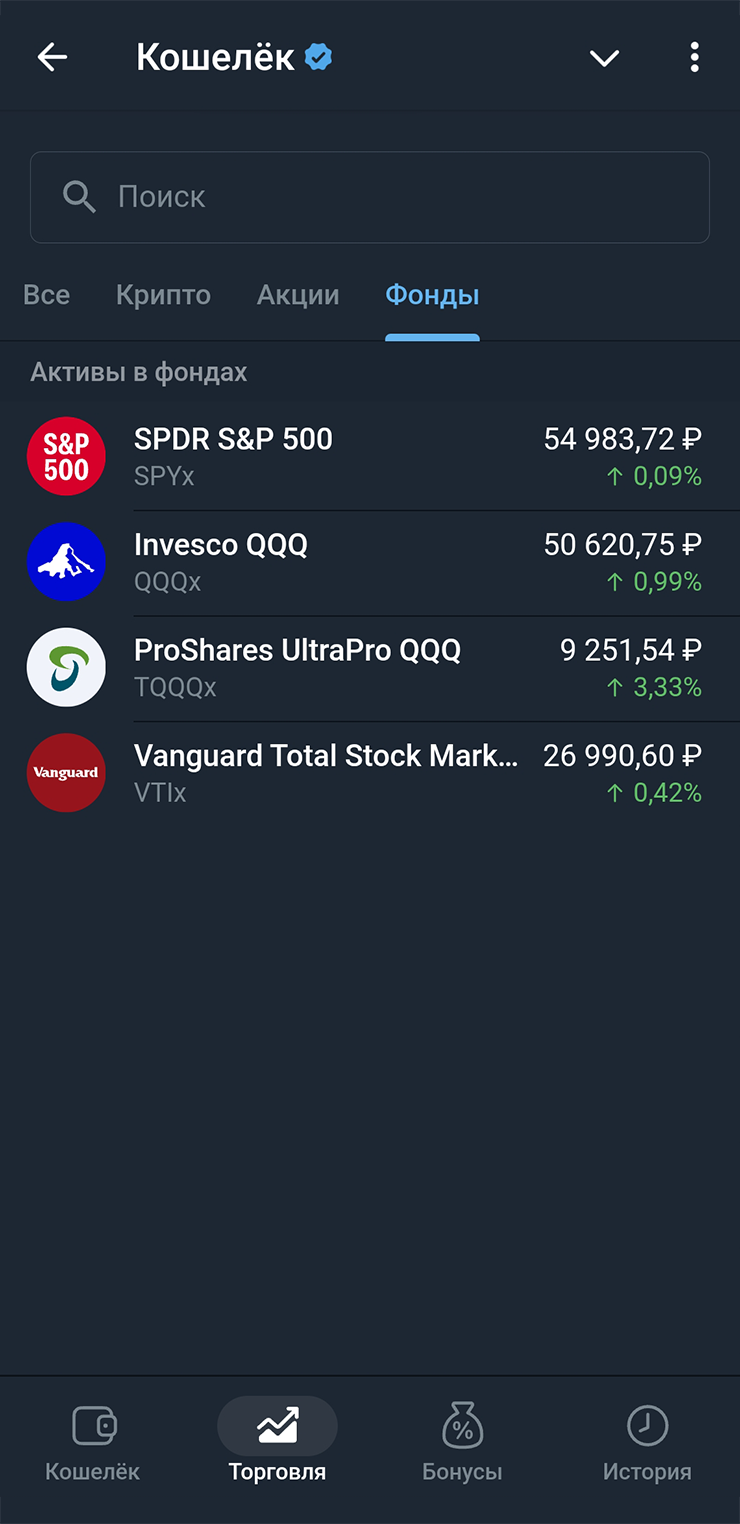Tap the SPDR S&P 500 logo

[66, 457]
